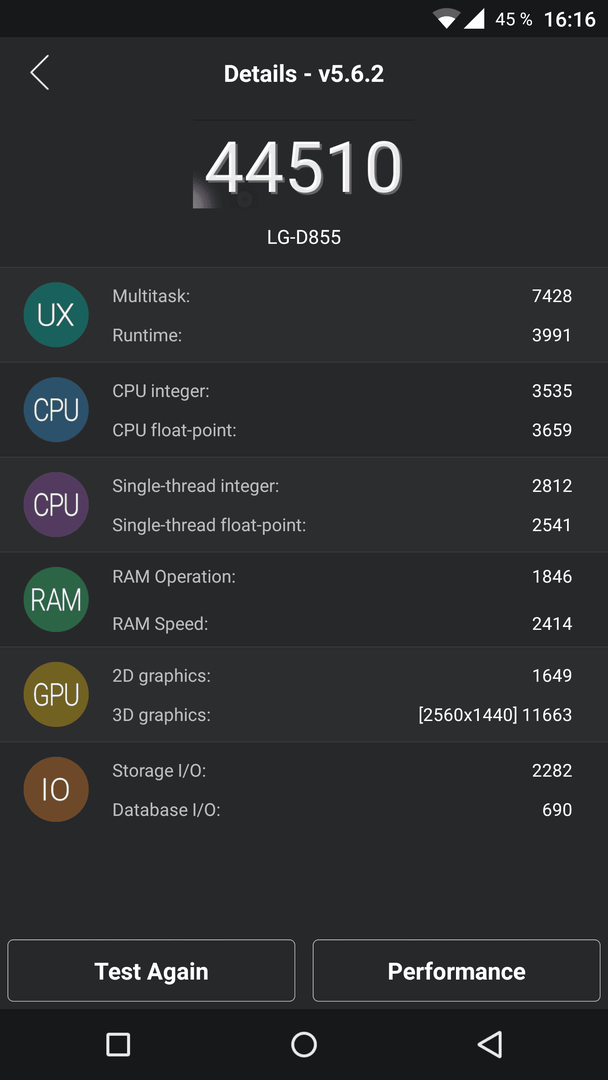This screenshot has height=1080, width=608.
Task: Tap the LG-D855 device name
Action: pos(304,238)
